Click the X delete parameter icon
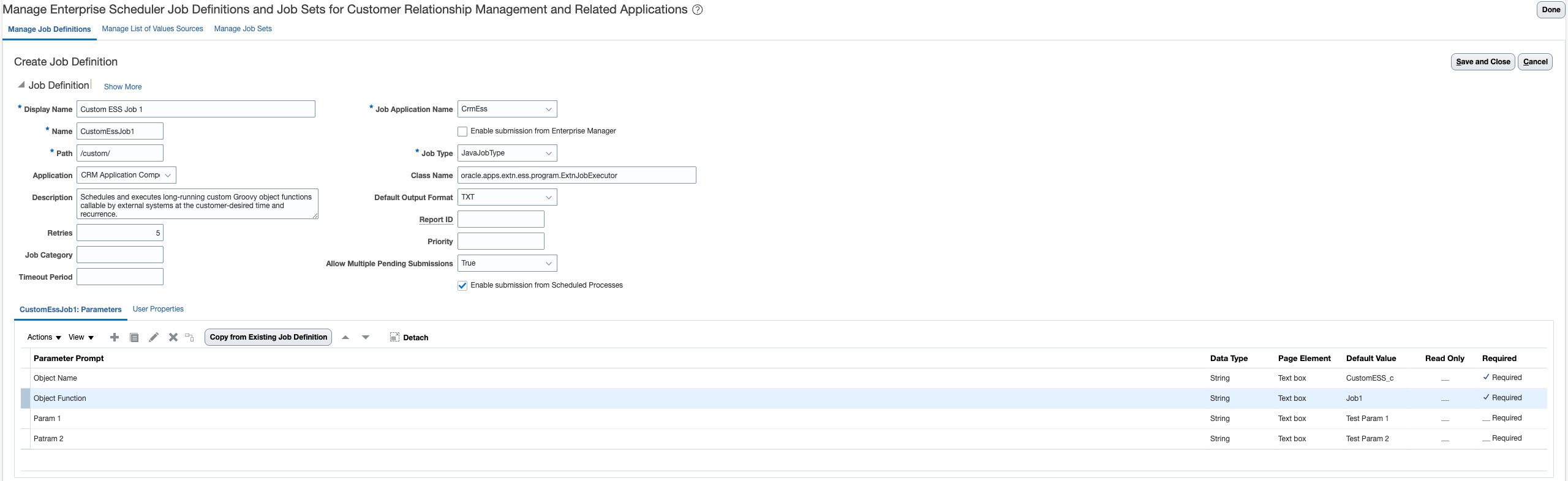This screenshot has width=1568, height=481. pos(173,337)
